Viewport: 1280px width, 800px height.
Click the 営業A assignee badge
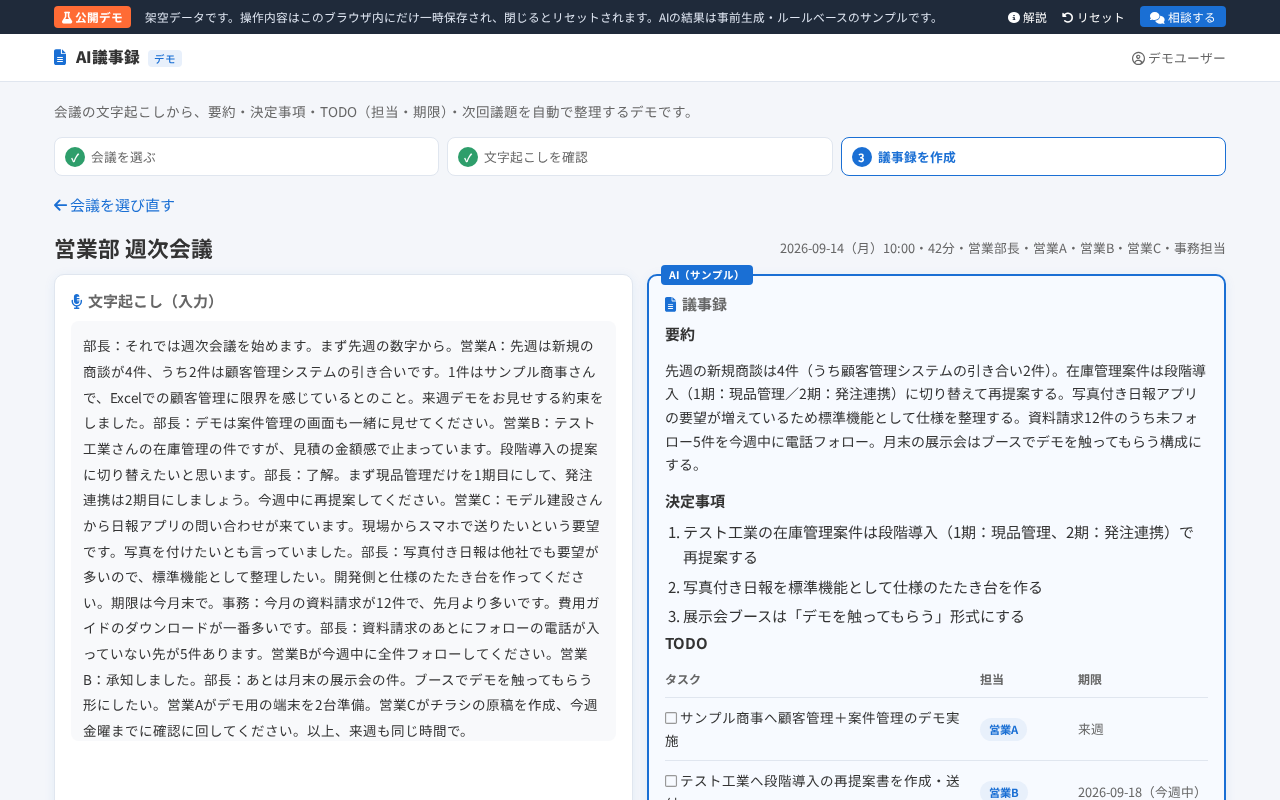point(1003,729)
